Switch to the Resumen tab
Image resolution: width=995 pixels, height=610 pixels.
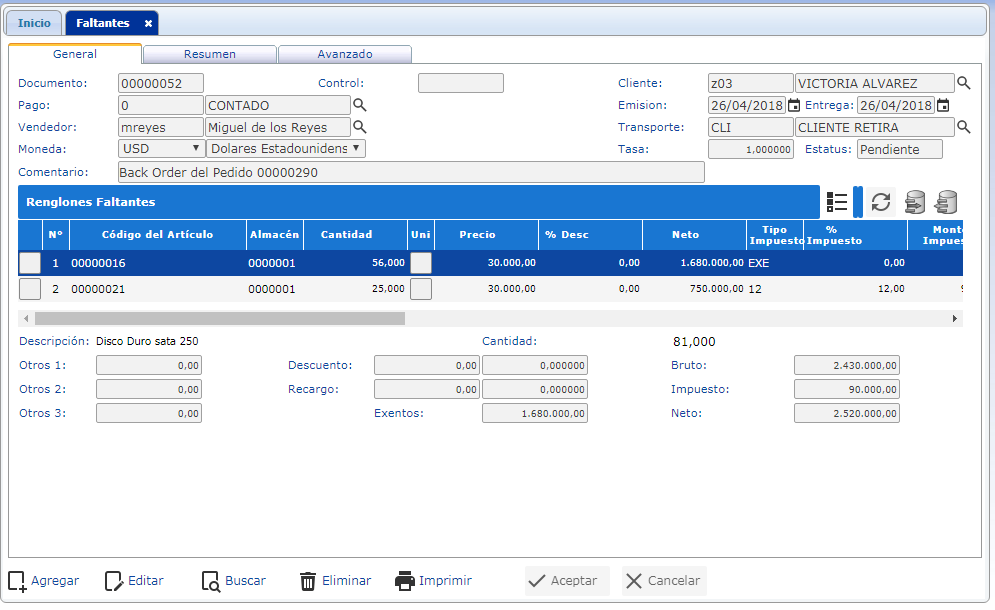pos(209,55)
